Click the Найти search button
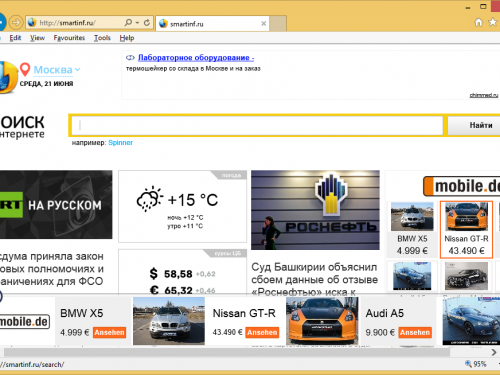Viewport: 500px width, 375px height. [475, 125]
